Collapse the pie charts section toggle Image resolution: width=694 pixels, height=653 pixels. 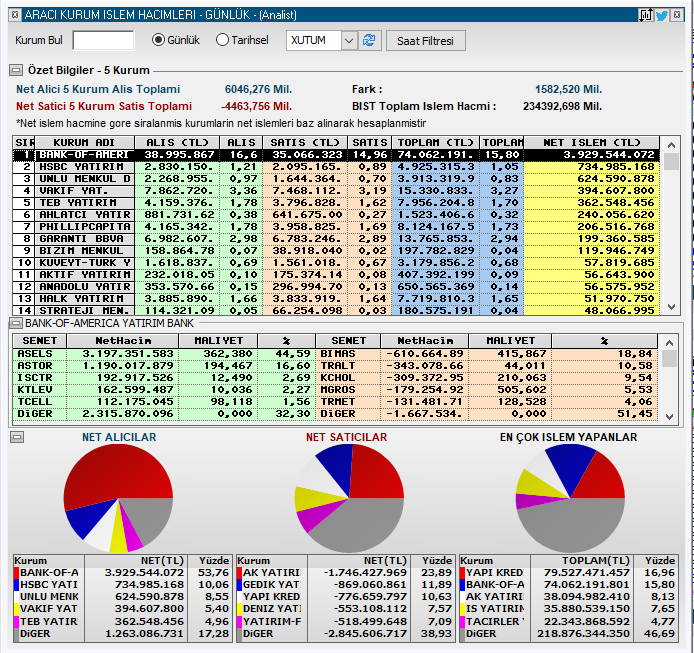[x=17, y=437]
